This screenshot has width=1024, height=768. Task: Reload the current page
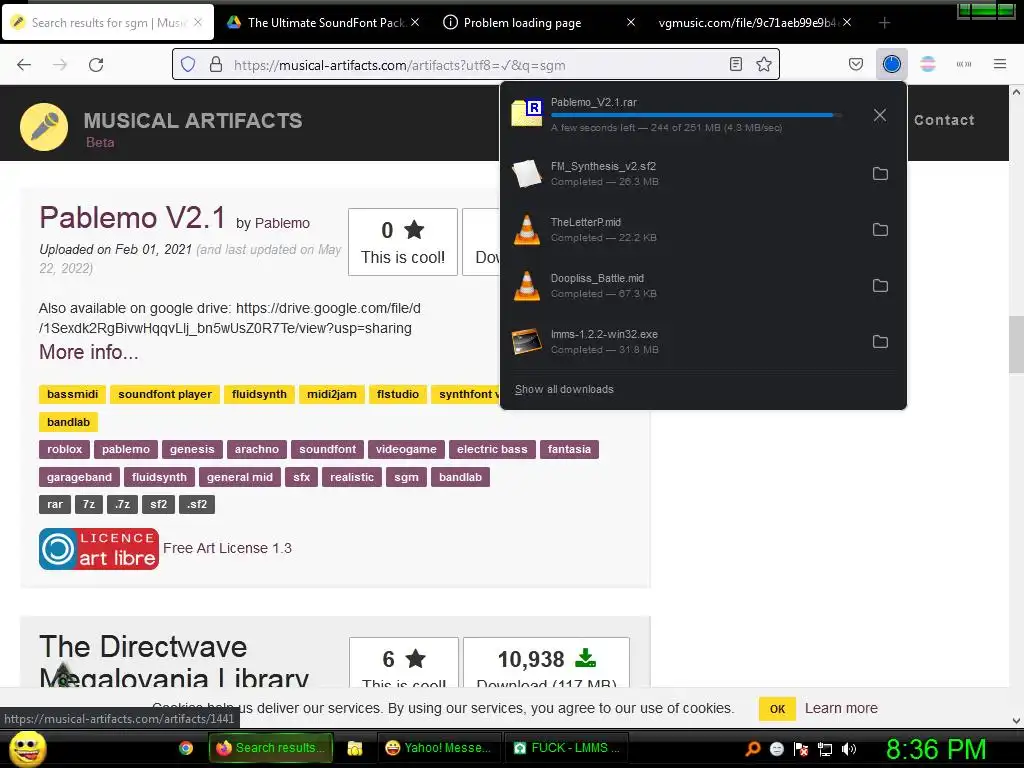coord(96,65)
